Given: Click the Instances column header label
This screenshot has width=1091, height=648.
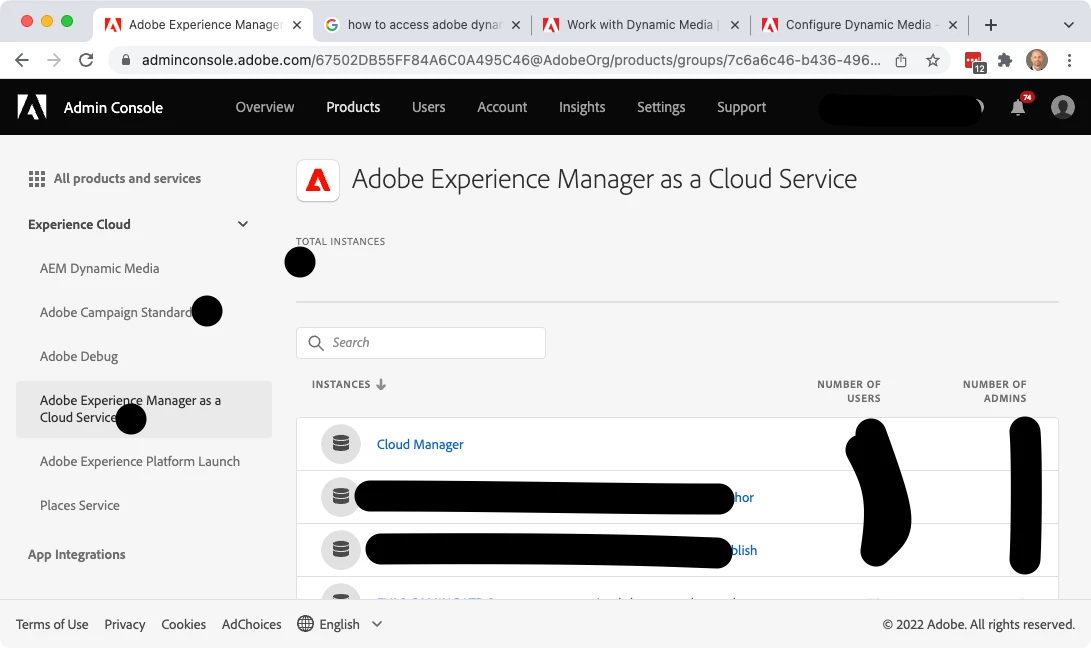Looking at the screenshot, I should click(x=341, y=384).
